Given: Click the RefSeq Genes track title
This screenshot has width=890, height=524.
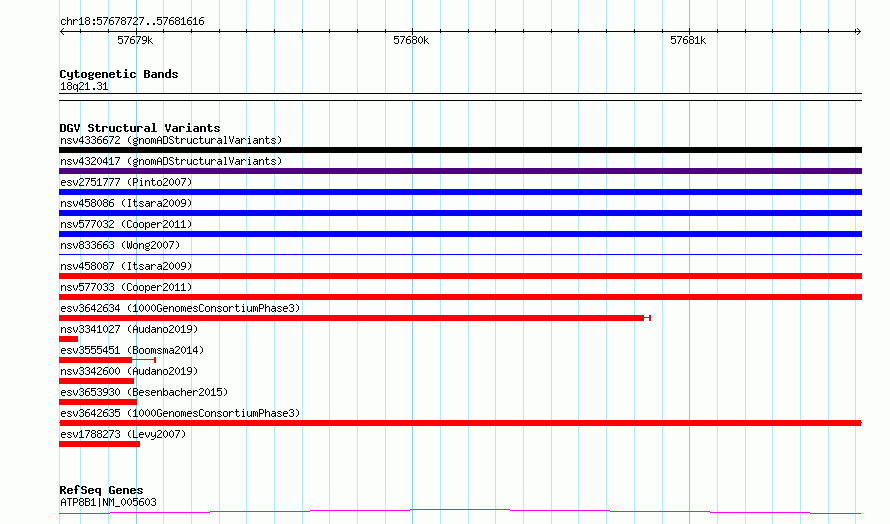Looking at the screenshot, I should point(101,490).
